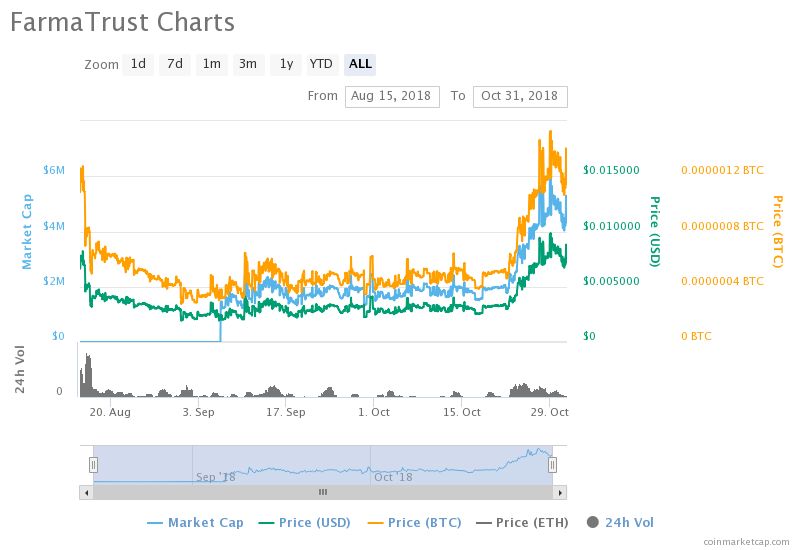Image resolution: width=800 pixels, height=550 pixels.
Task: Toggle Price (USD) series in legend
Action: pyautogui.click(x=305, y=522)
